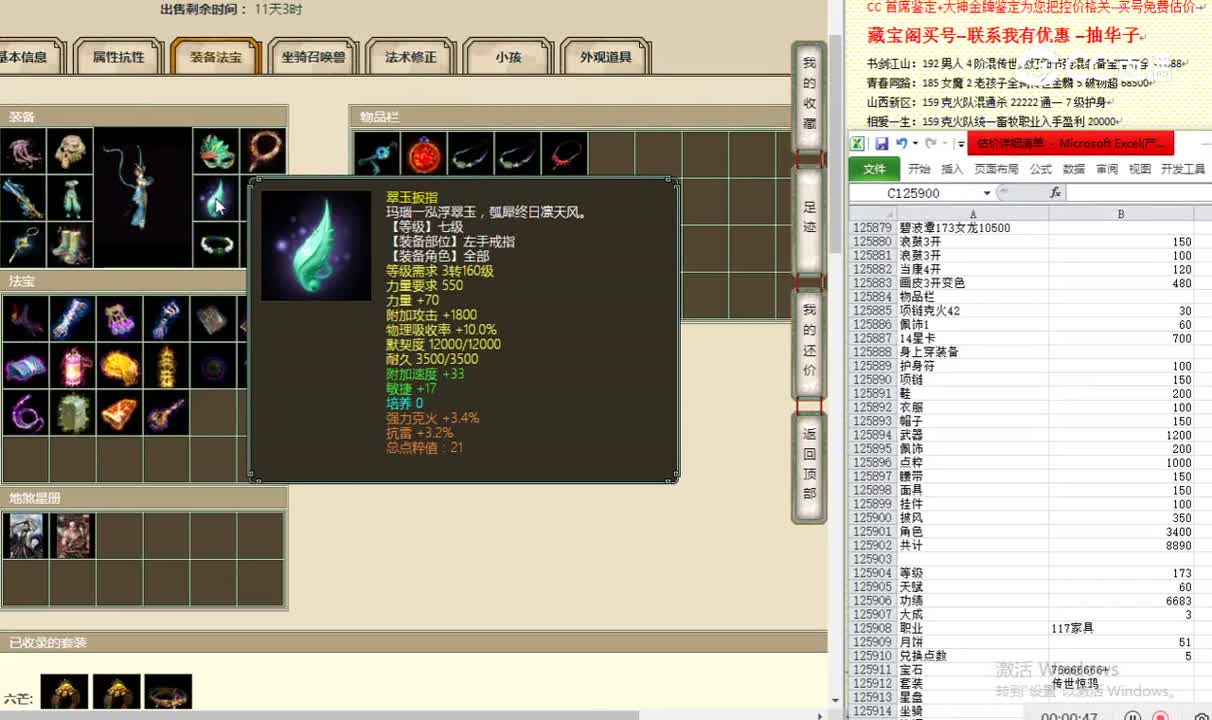1212x720 pixels.
Task: Open 我的收藏 side button
Action: click(x=809, y=95)
